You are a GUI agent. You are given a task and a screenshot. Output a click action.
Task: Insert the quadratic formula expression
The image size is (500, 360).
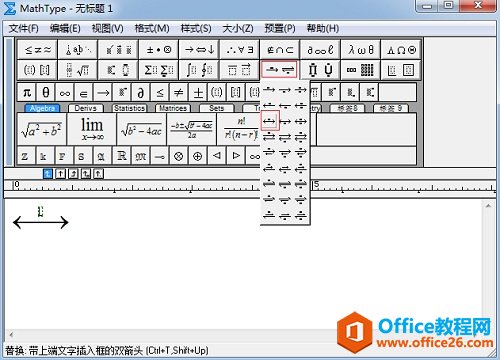[192, 129]
